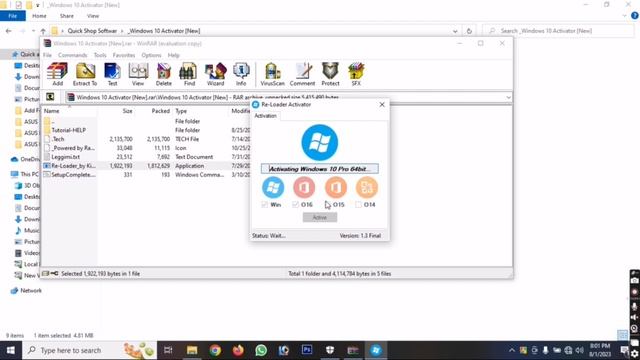The image size is (640, 360).
Task: Go back in File Explorer
Action: coord(9,31)
